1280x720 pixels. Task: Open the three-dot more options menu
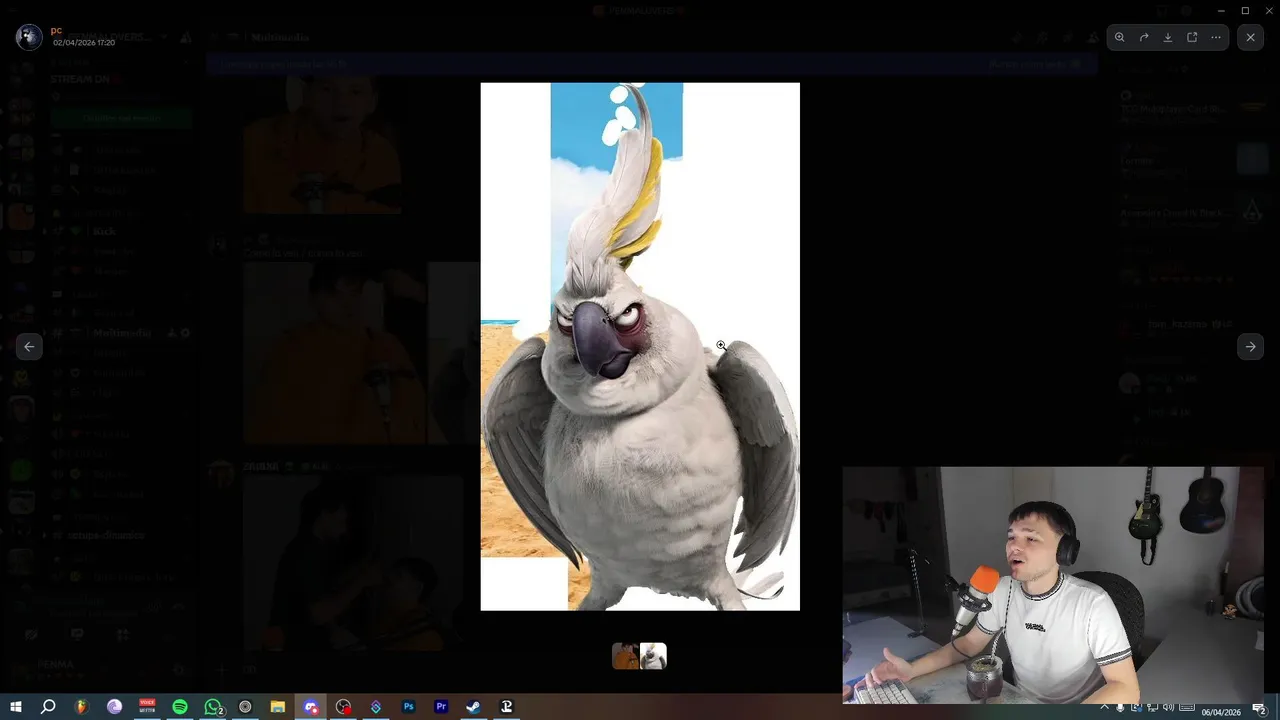tap(1216, 37)
